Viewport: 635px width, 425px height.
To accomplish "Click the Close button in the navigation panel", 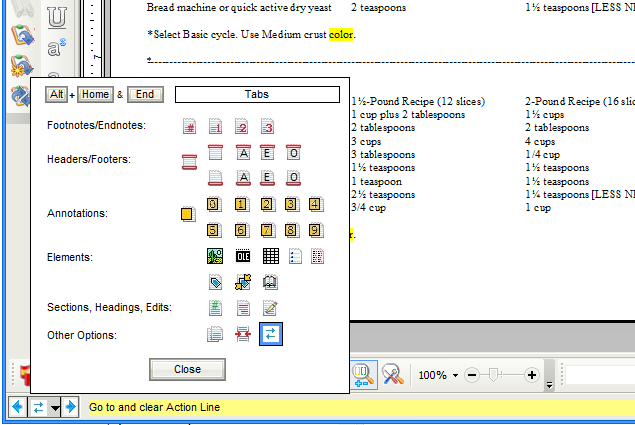I will (187, 369).
